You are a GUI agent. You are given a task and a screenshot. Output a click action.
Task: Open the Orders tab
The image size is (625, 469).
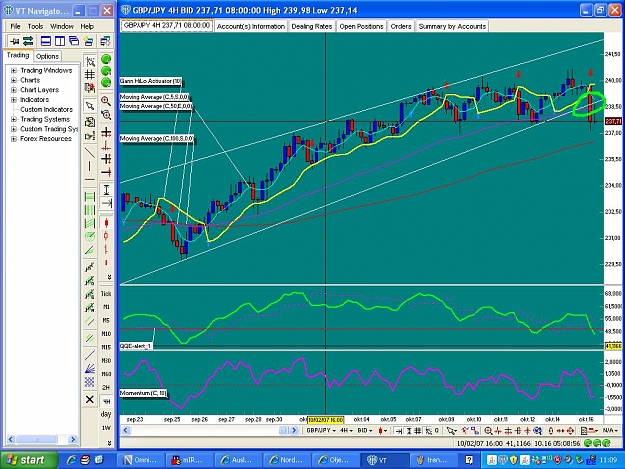click(x=401, y=26)
